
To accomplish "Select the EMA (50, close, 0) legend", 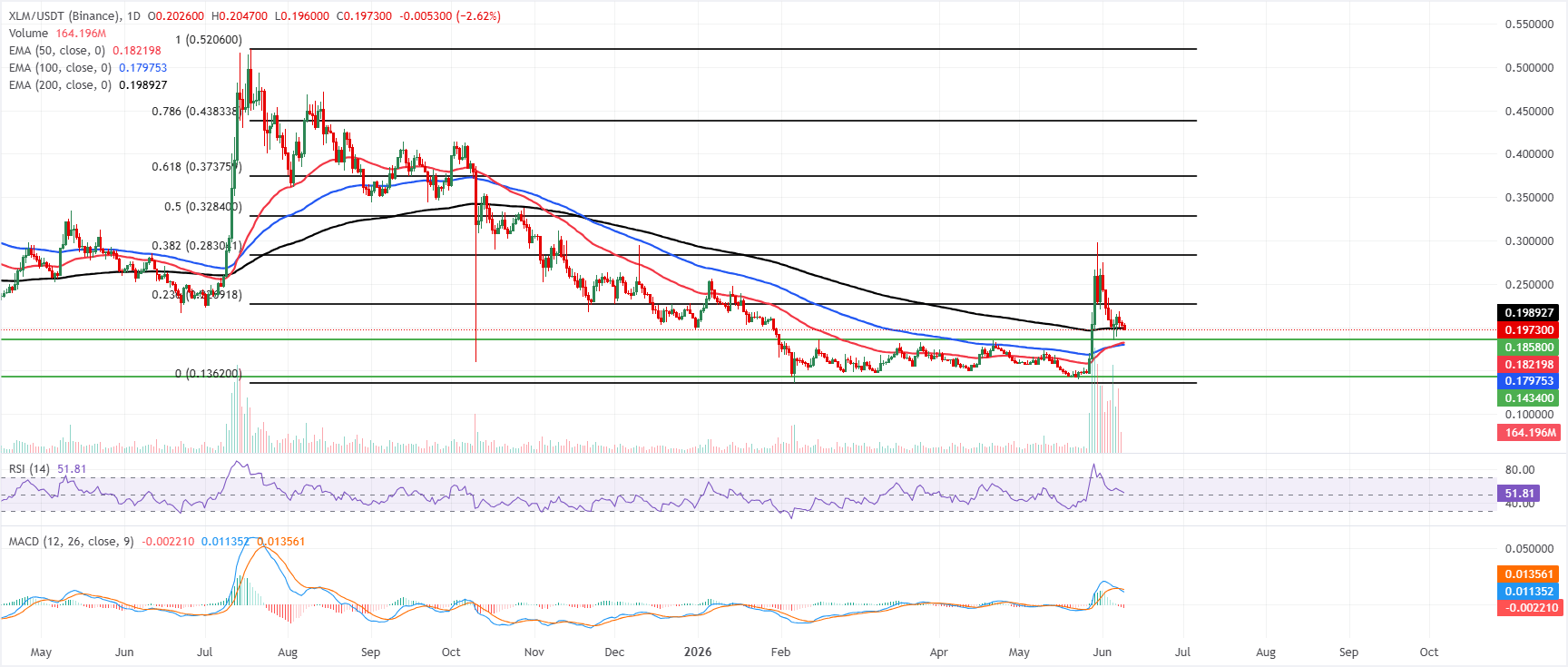I will tap(57, 51).
